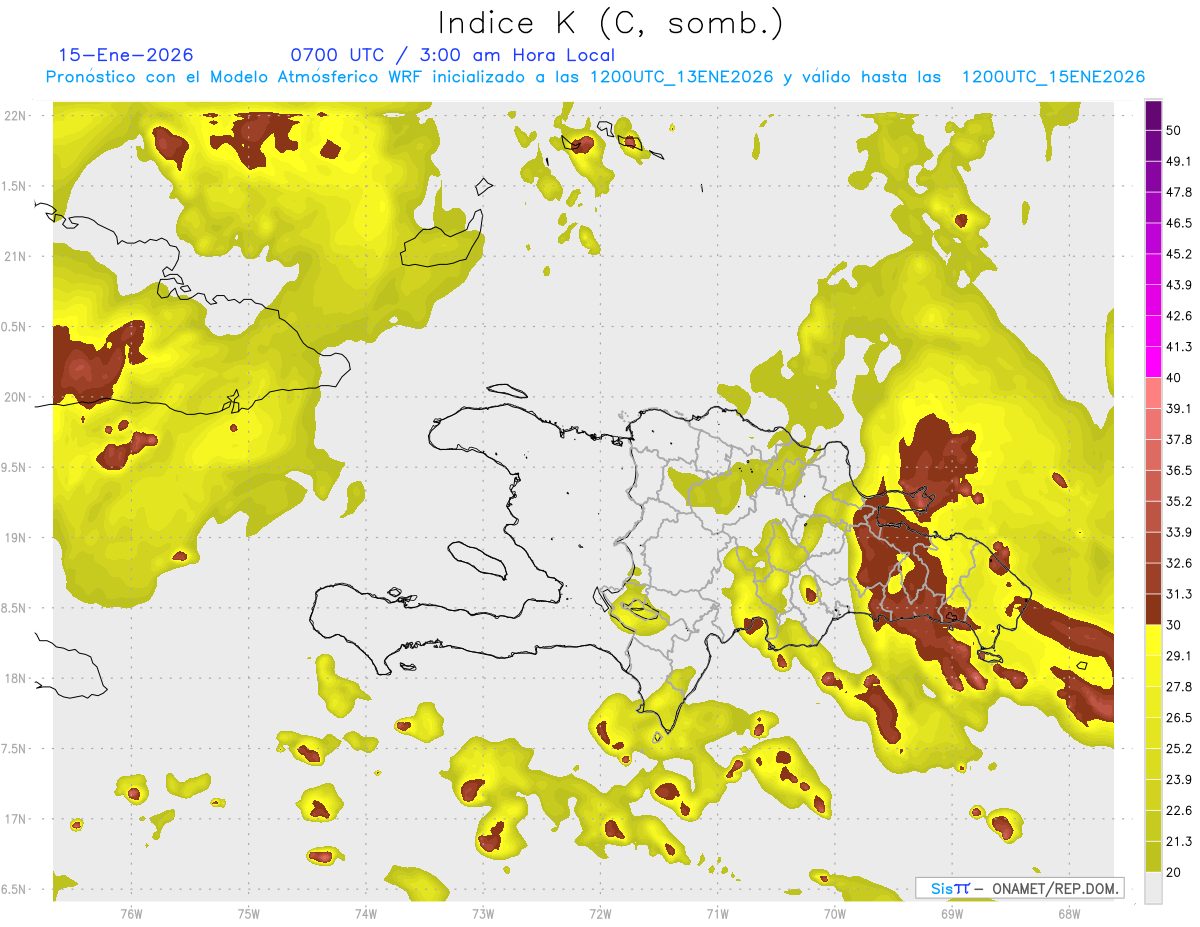This screenshot has height=927, width=1200.
Task: Pick the light gray swatch below 20
Action: [x=1153, y=888]
